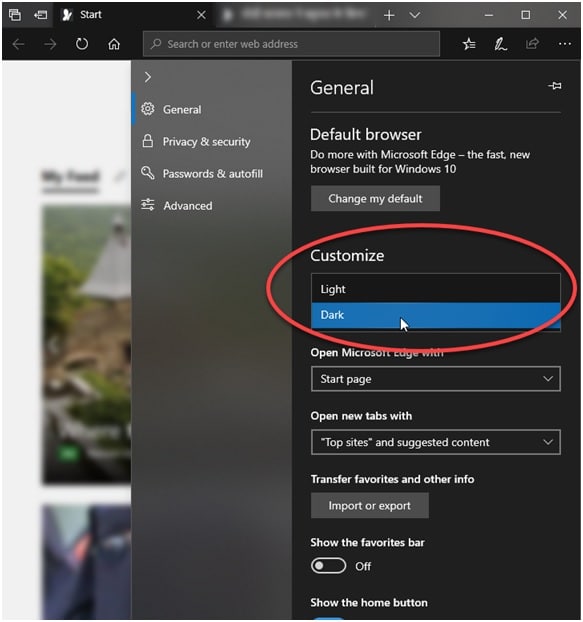
Task: Click the Passwords key icon
Action: [148, 173]
